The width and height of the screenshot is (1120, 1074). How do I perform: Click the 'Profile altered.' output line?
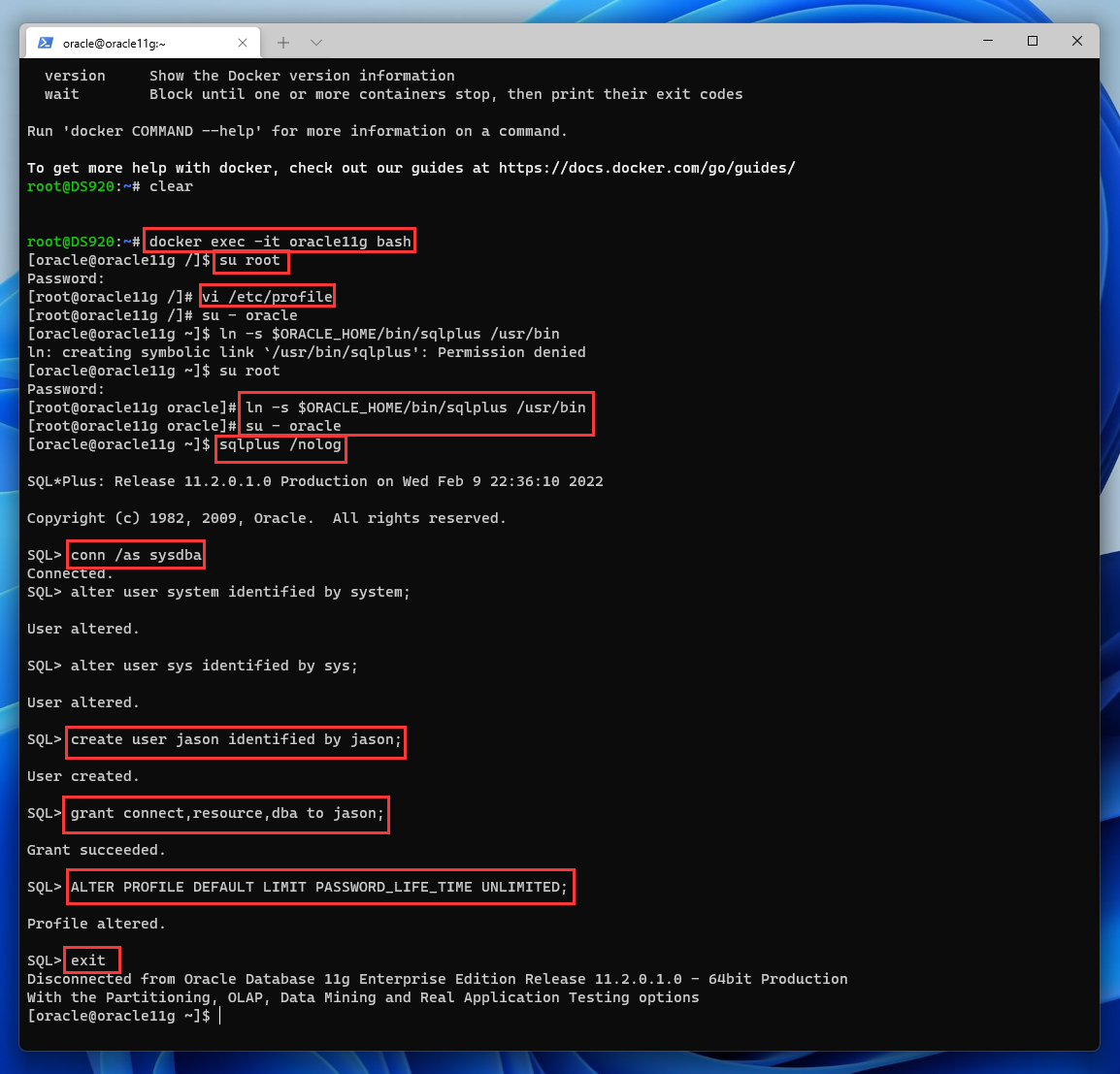coord(96,924)
